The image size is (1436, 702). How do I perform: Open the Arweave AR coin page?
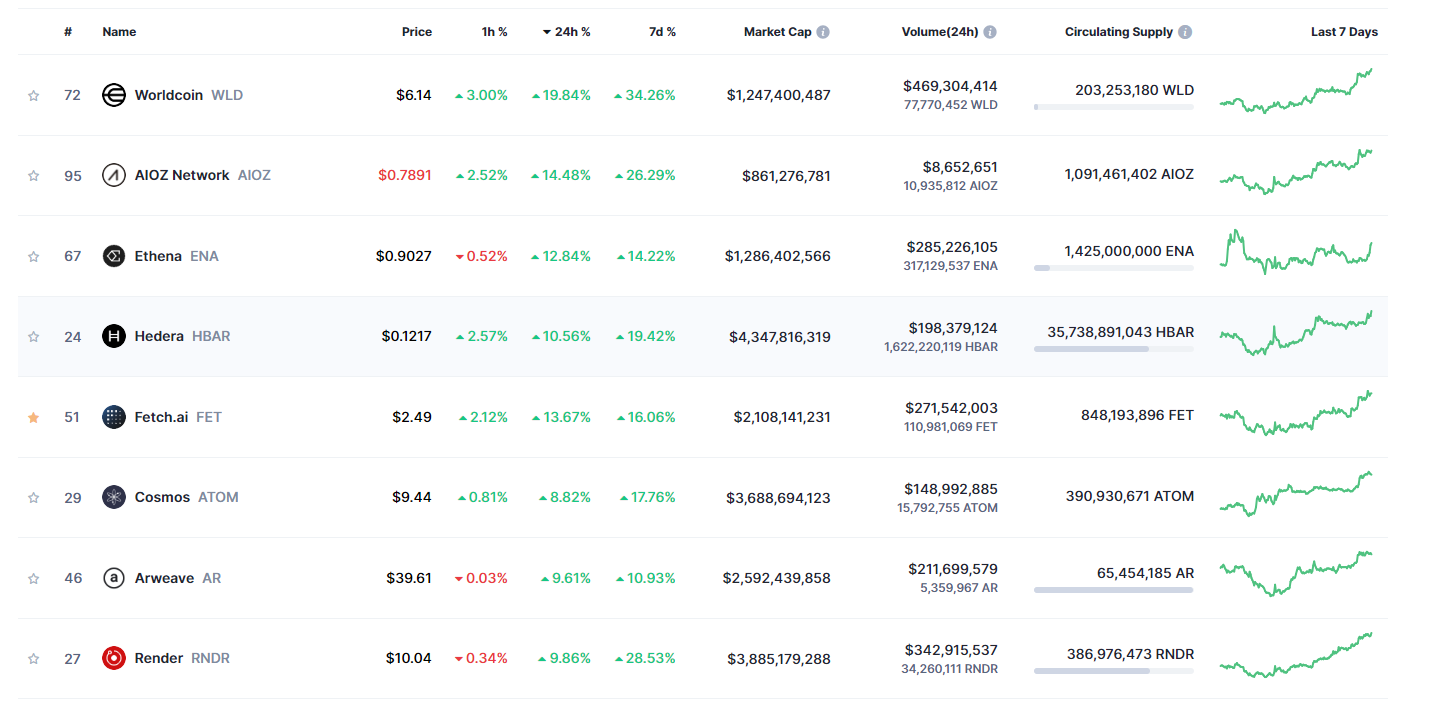tap(162, 578)
